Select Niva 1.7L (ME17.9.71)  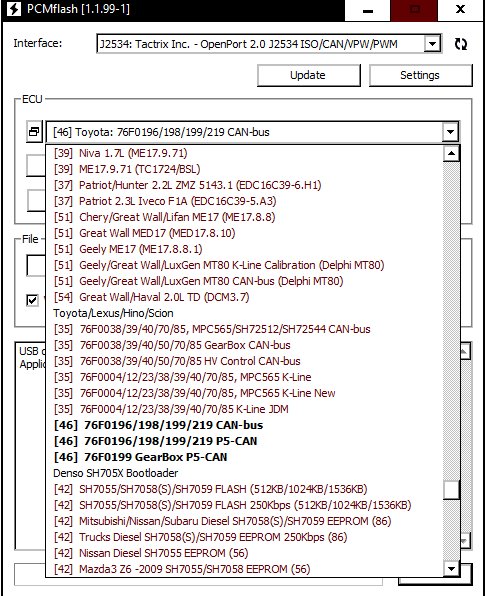point(244,153)
